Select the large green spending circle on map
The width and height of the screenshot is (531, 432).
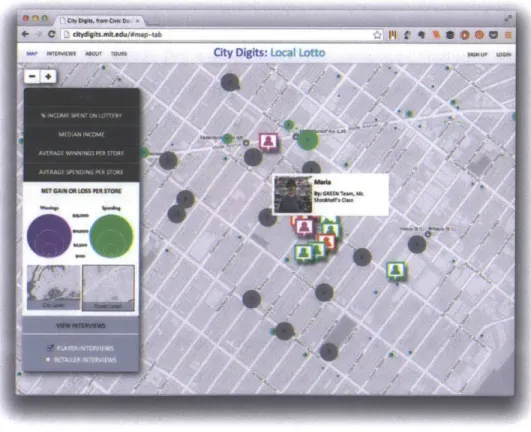point(307,139)
